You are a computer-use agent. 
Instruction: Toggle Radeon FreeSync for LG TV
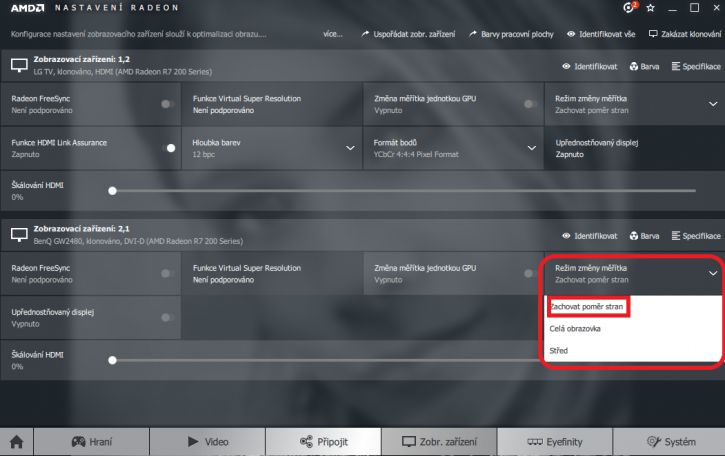coord(167,104)
